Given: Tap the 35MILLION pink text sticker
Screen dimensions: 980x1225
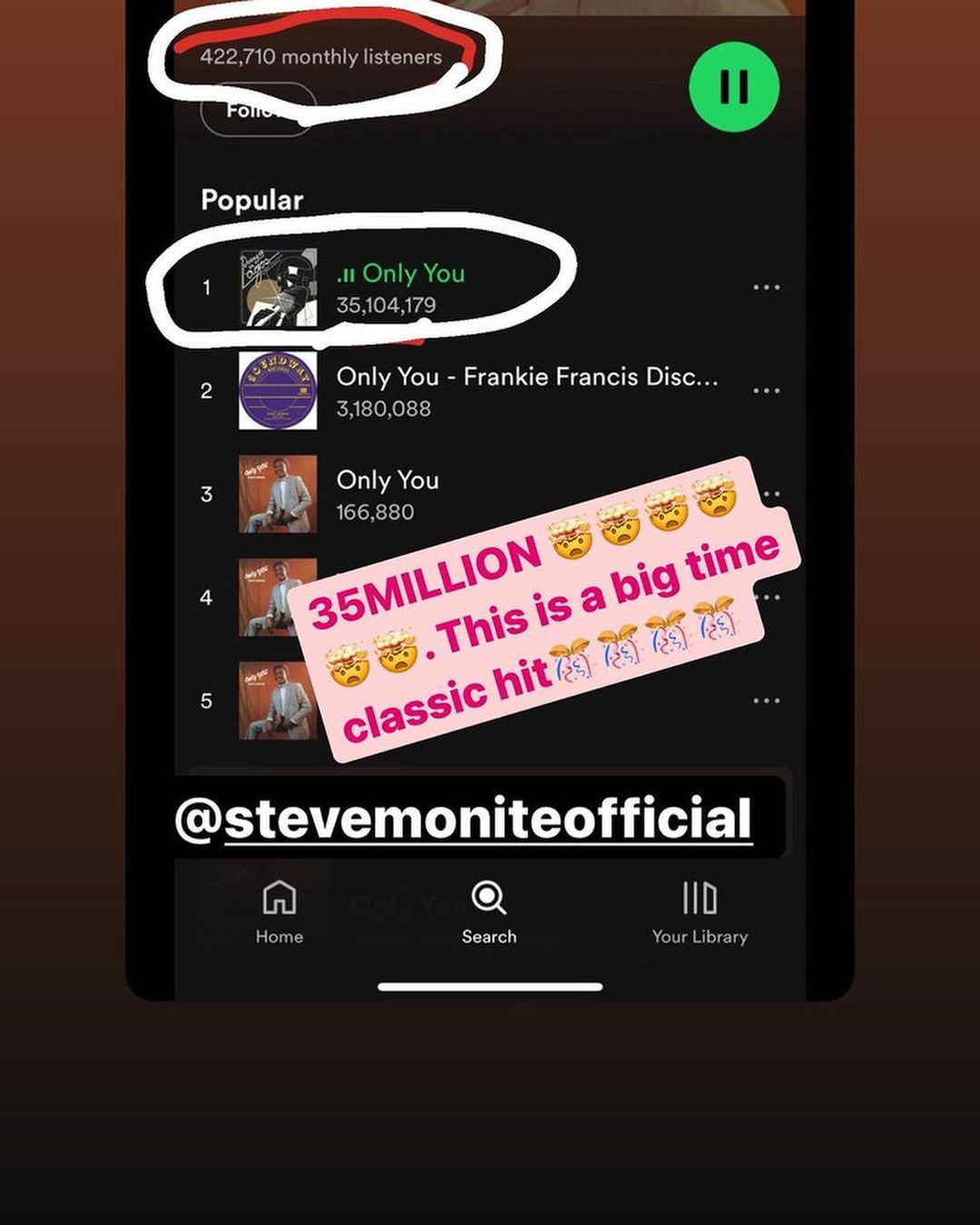Looking at the screenshot, I should [544, 611].
